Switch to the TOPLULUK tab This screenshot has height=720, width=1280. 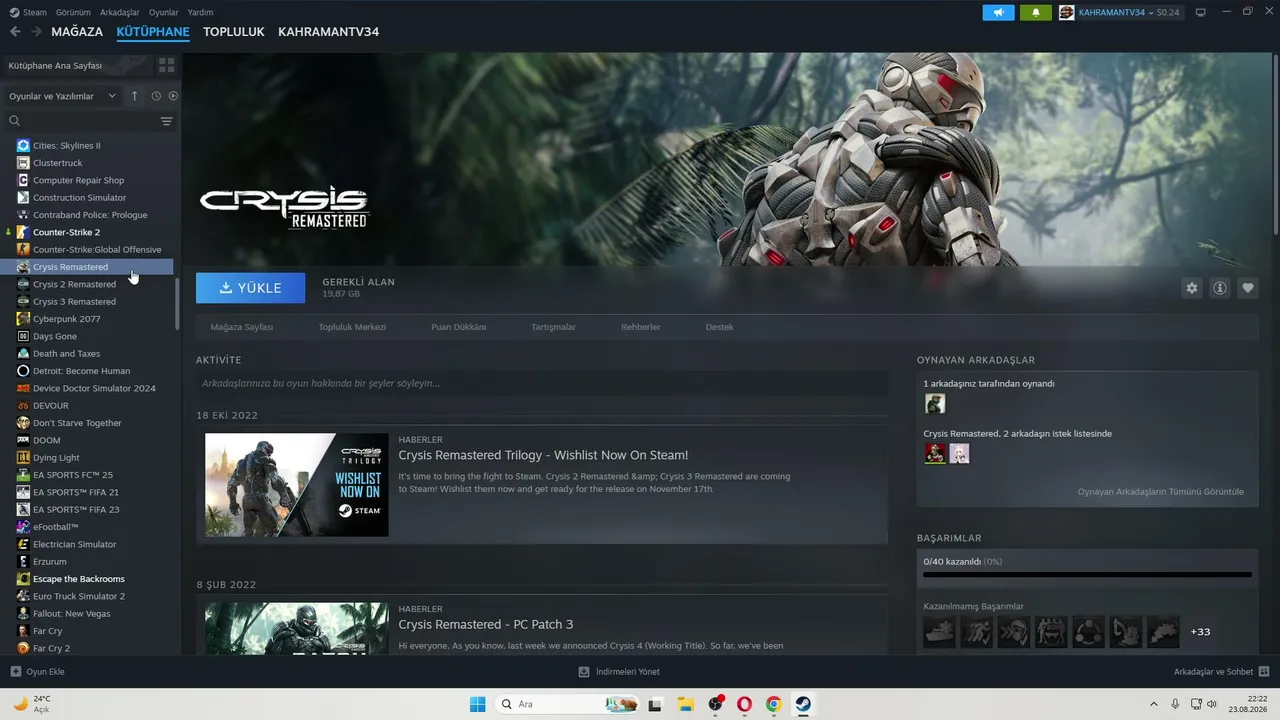[x=234, y=32]
